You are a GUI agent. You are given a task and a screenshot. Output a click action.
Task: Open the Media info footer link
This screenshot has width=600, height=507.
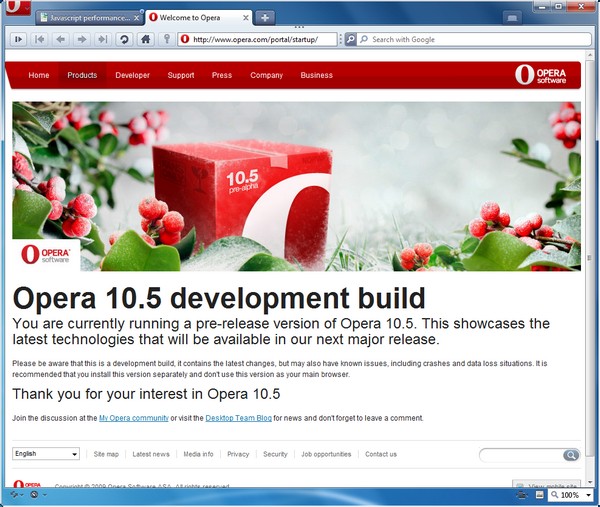198,454
